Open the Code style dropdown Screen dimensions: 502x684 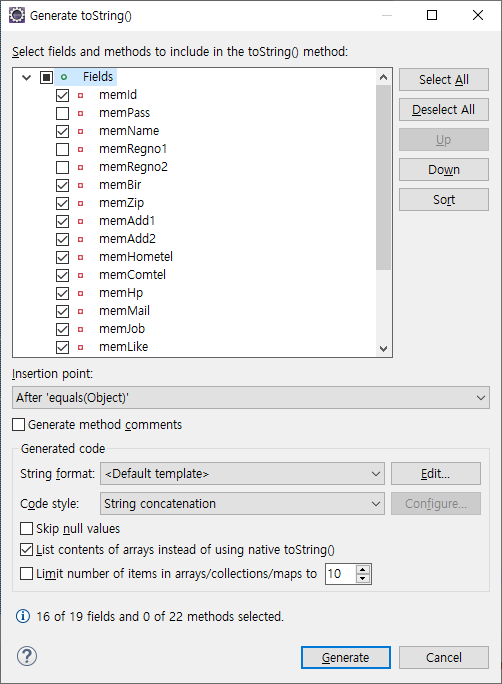242,504
